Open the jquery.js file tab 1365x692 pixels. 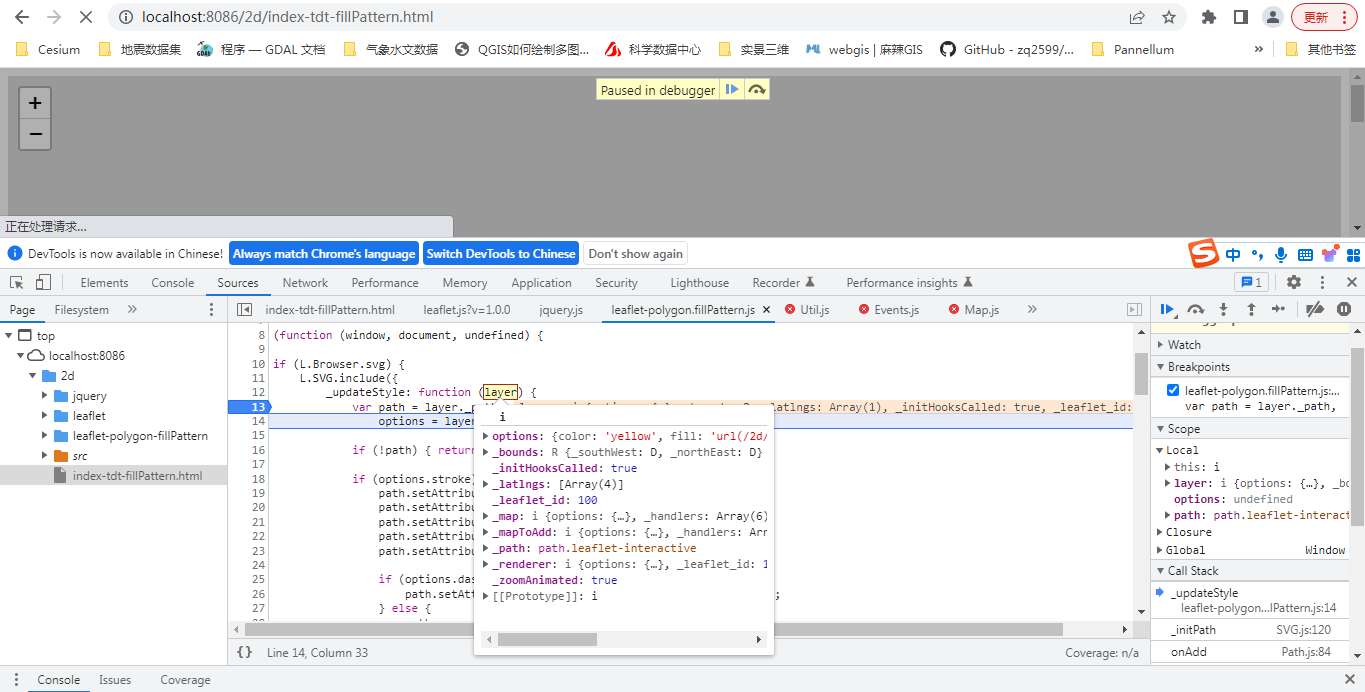click(561, 310)
